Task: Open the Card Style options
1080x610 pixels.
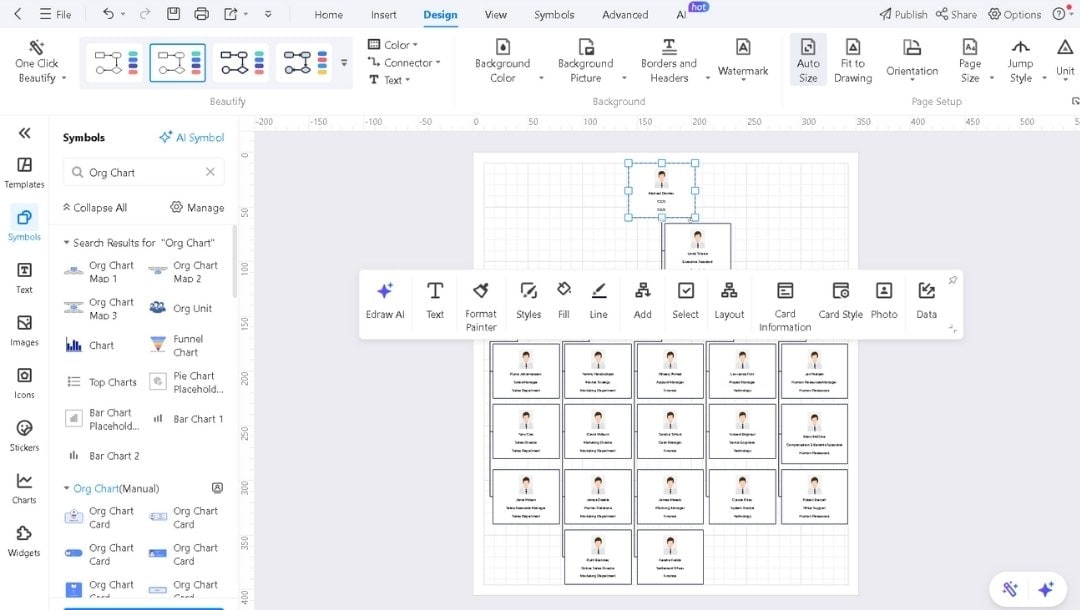Action: (840, 301)
